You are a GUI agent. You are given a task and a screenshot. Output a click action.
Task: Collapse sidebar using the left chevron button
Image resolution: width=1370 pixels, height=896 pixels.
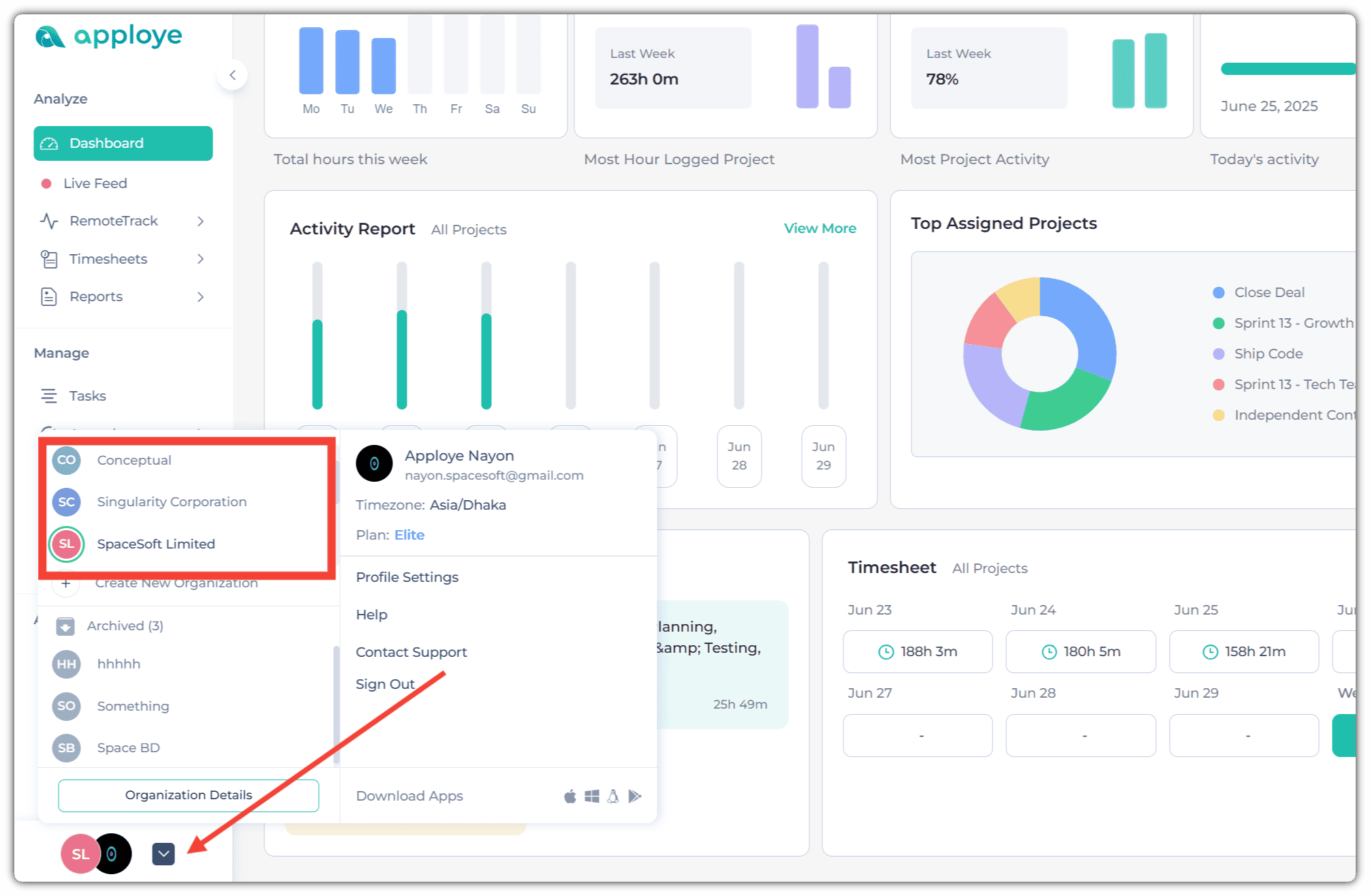(232, 75)
